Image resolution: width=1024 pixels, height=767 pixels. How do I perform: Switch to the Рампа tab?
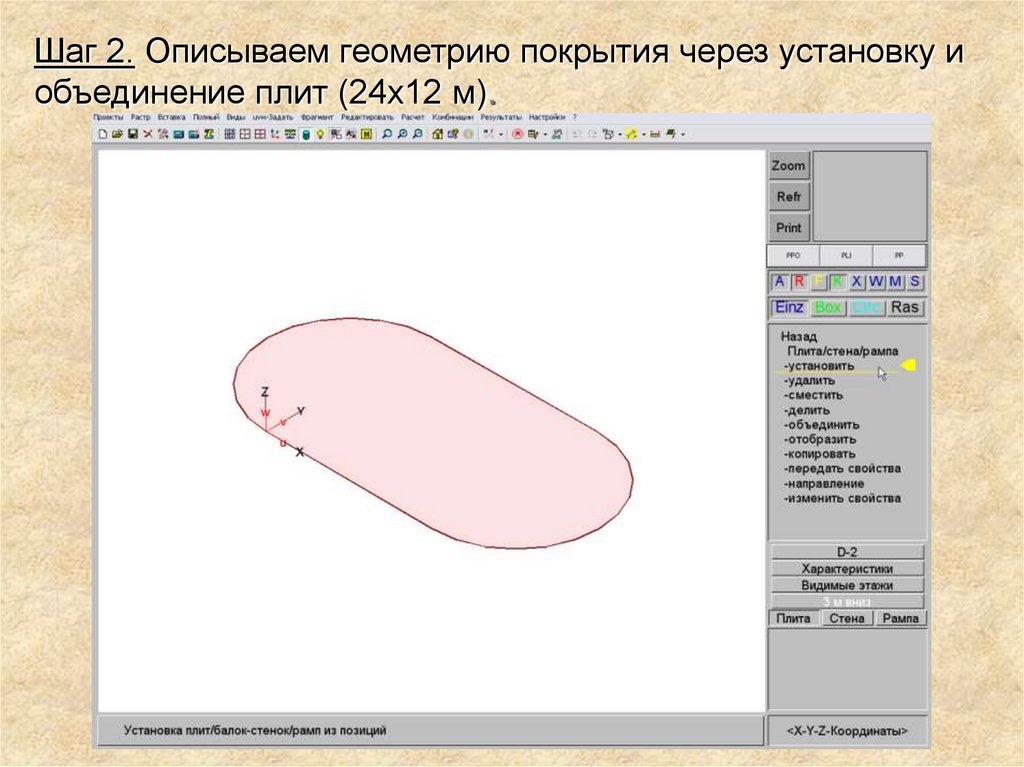[x=900, y=619]
